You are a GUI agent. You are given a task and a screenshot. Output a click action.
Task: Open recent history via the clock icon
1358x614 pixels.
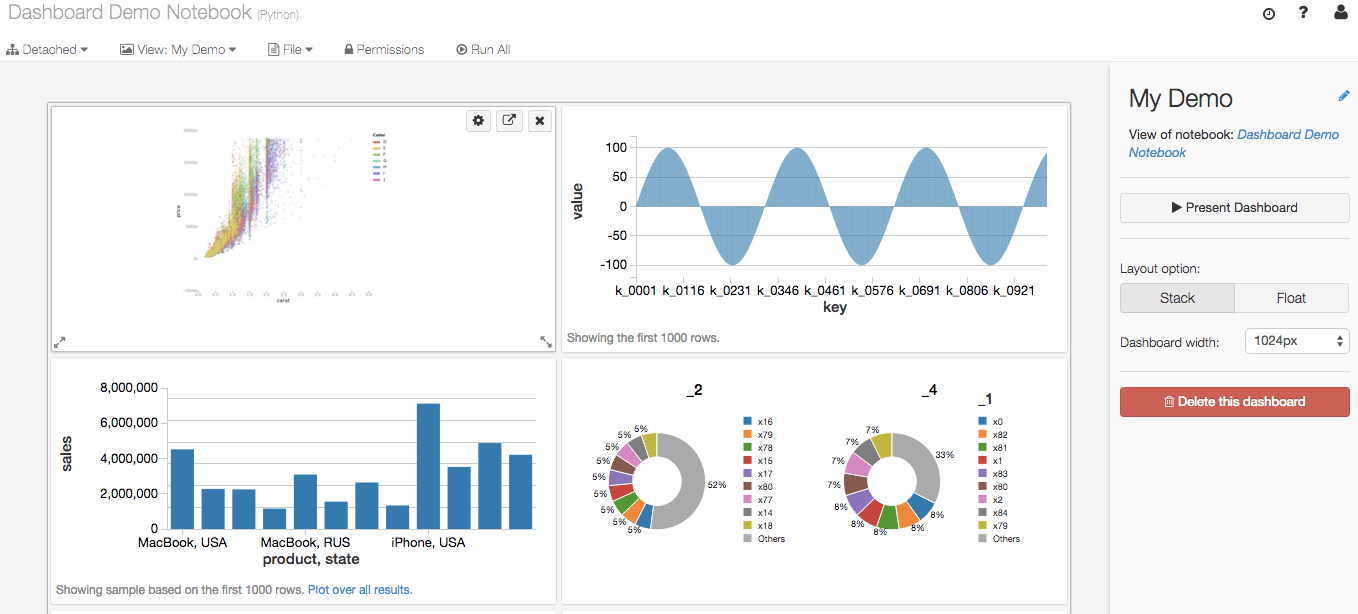point(1268,14)
